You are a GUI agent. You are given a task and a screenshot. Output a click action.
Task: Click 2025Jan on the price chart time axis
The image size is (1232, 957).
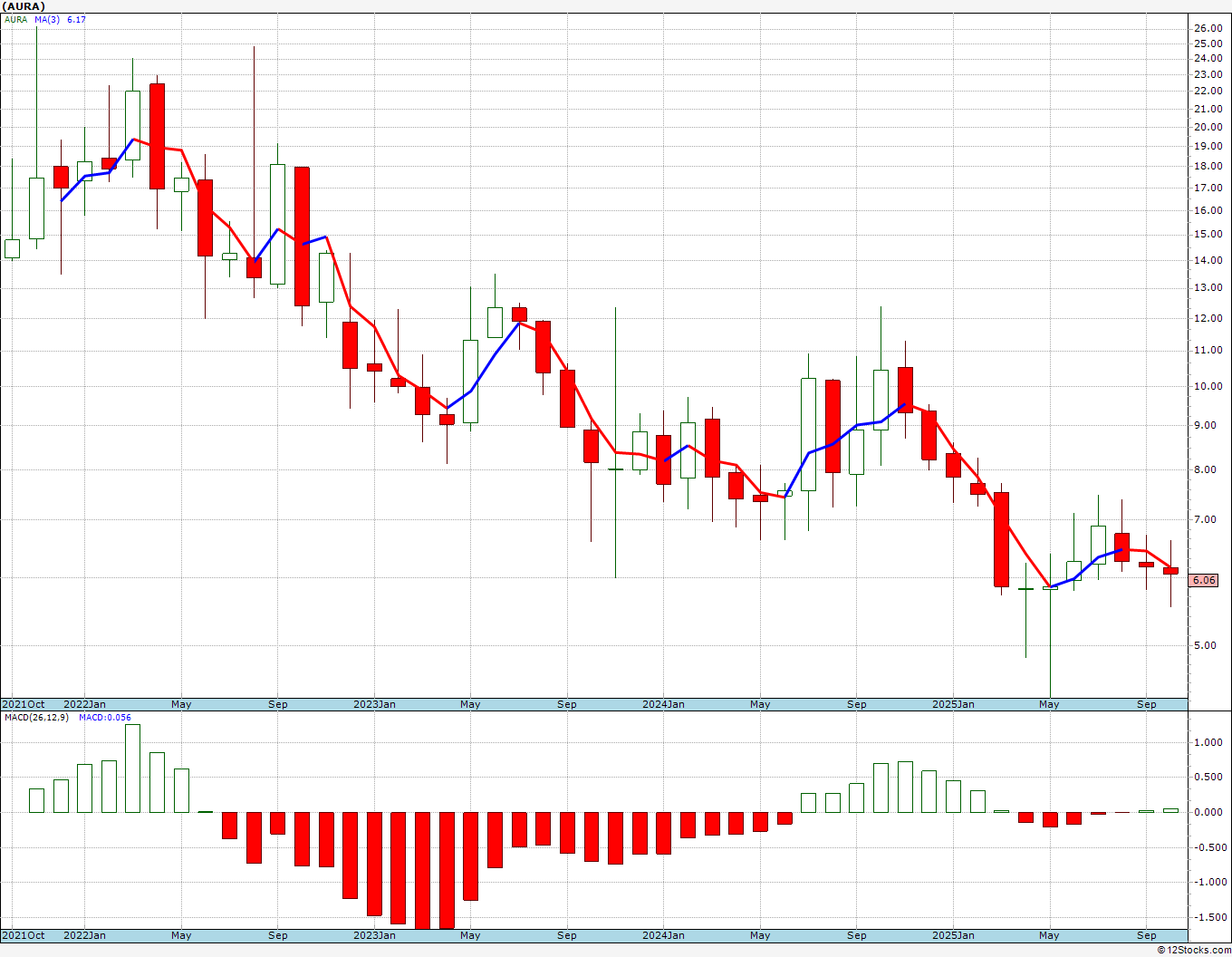pos(953,704)
